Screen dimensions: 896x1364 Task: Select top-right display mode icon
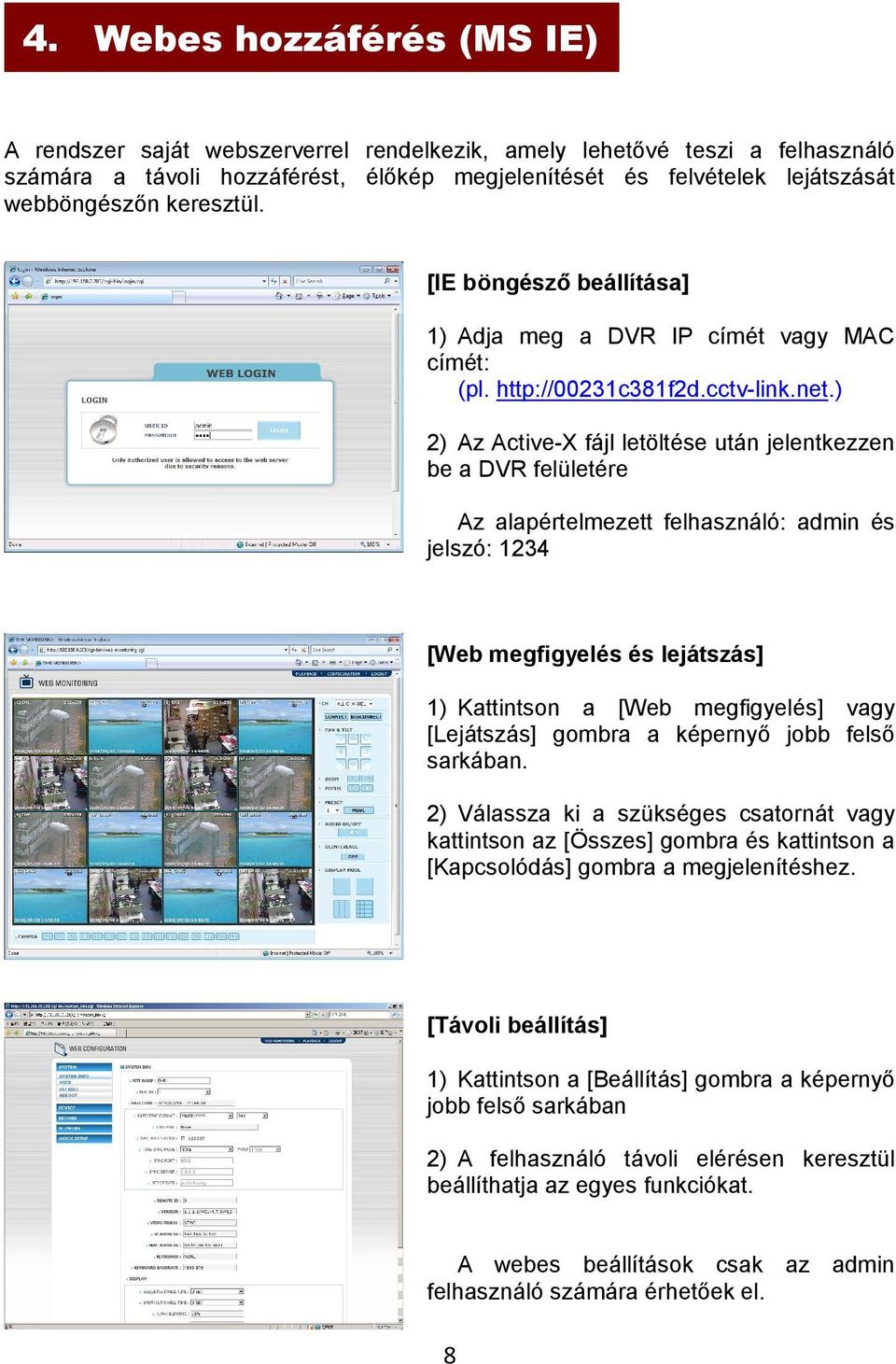[x=365, y=887]
